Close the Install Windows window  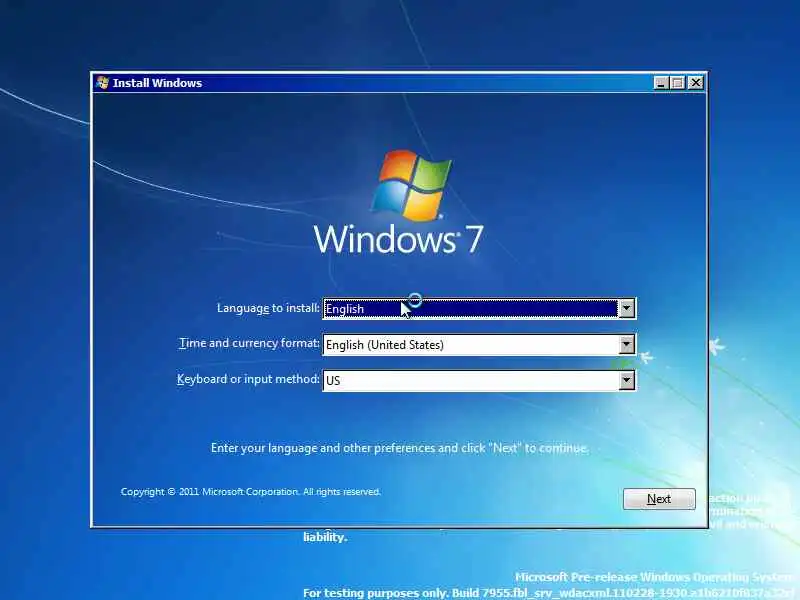coord(695,83)
